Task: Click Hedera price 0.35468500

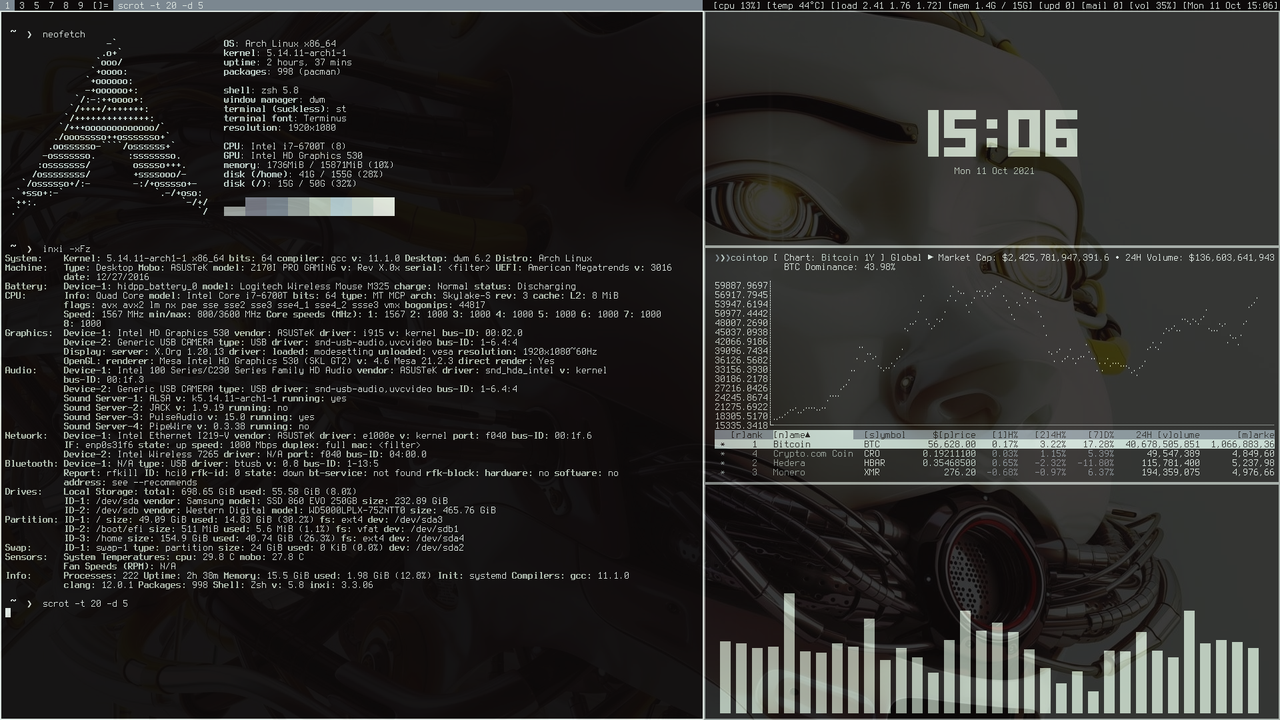Action: [x=949, y=463]
